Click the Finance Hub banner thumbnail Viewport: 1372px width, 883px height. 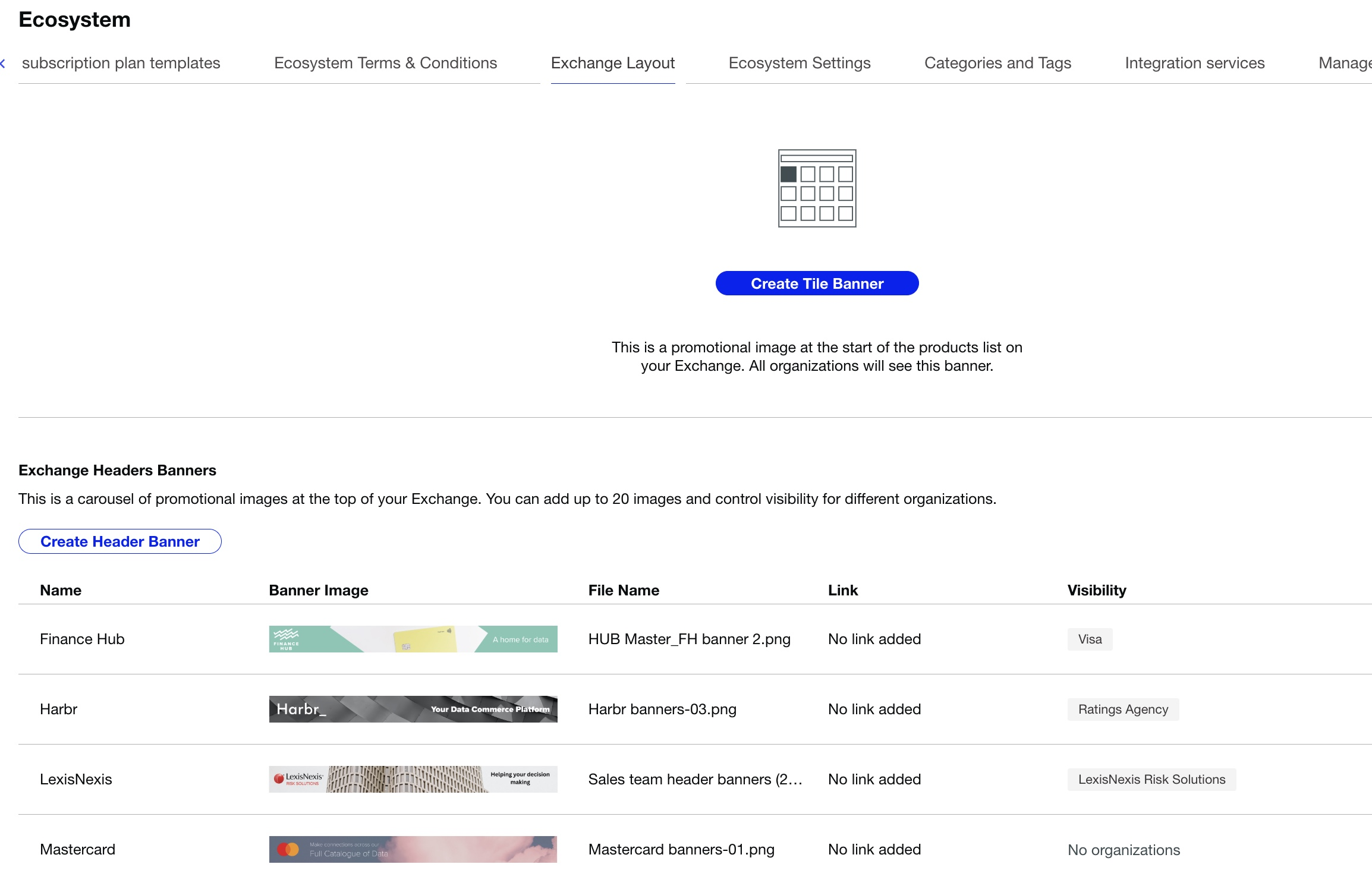tap(413, 639)
